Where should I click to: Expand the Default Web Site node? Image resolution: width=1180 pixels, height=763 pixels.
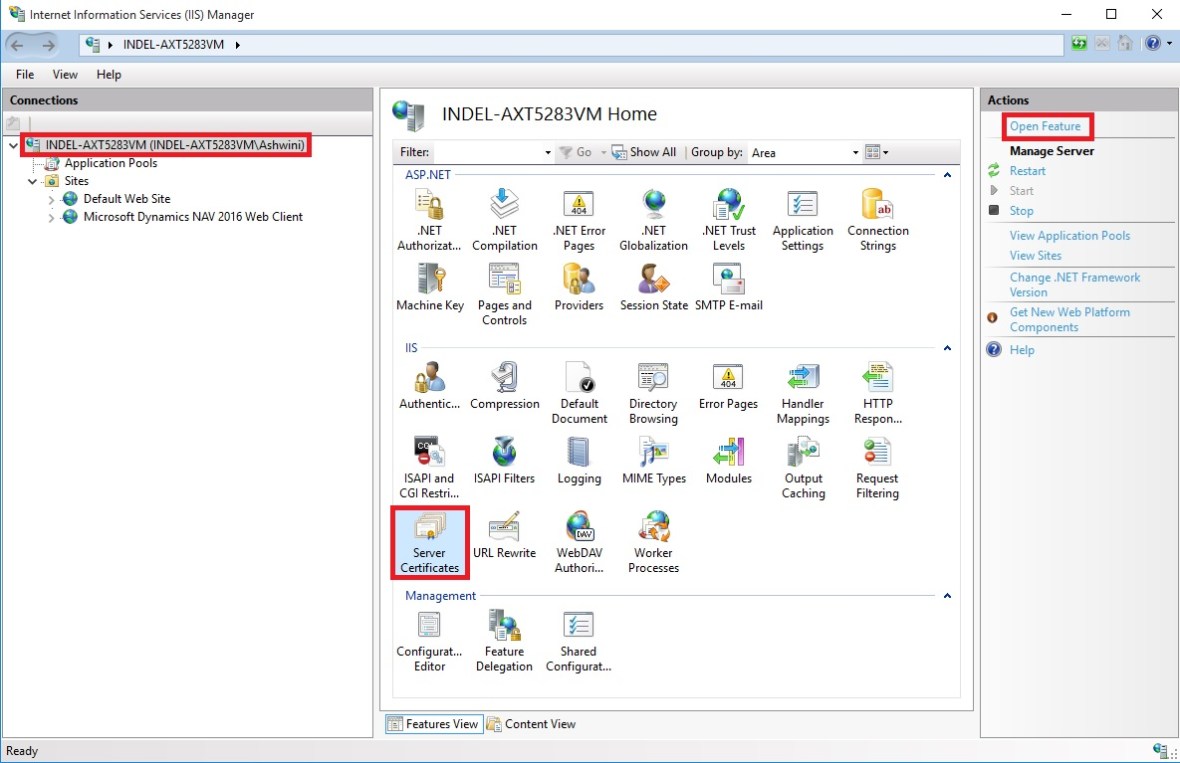tap(52, 199)
